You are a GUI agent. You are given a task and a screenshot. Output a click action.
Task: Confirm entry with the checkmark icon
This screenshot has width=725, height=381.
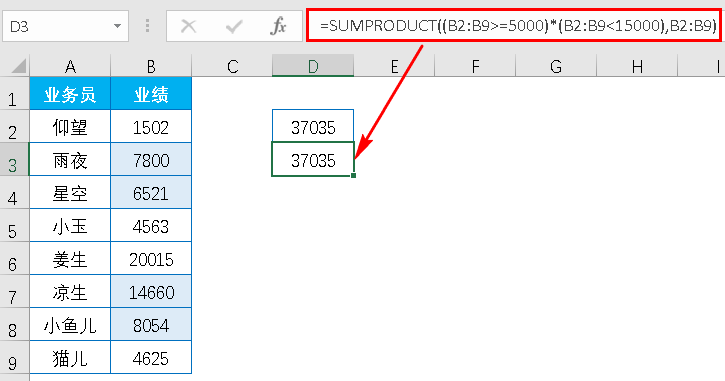(x=234, y=26)
